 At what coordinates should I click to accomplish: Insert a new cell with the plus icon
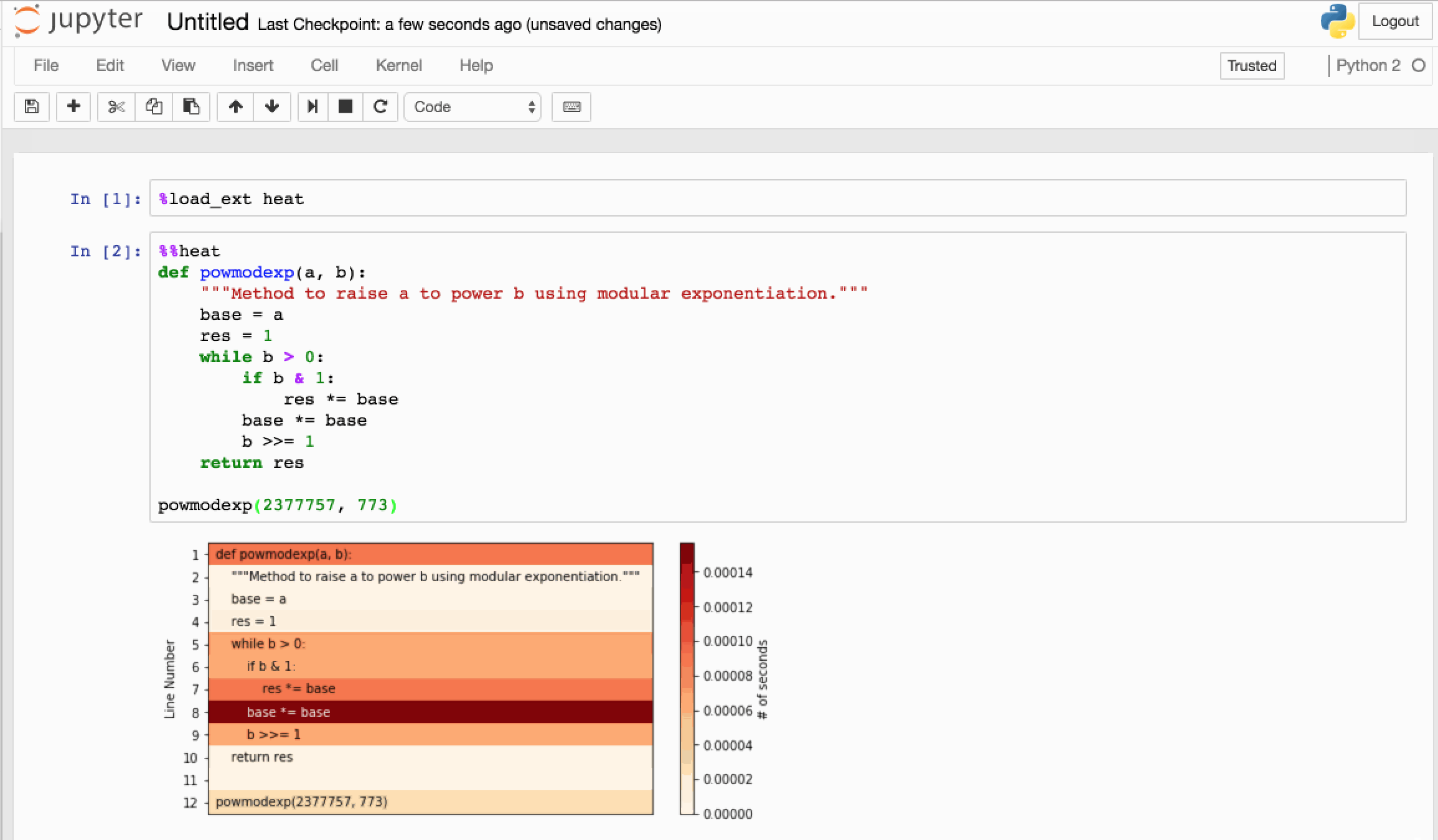73,107
